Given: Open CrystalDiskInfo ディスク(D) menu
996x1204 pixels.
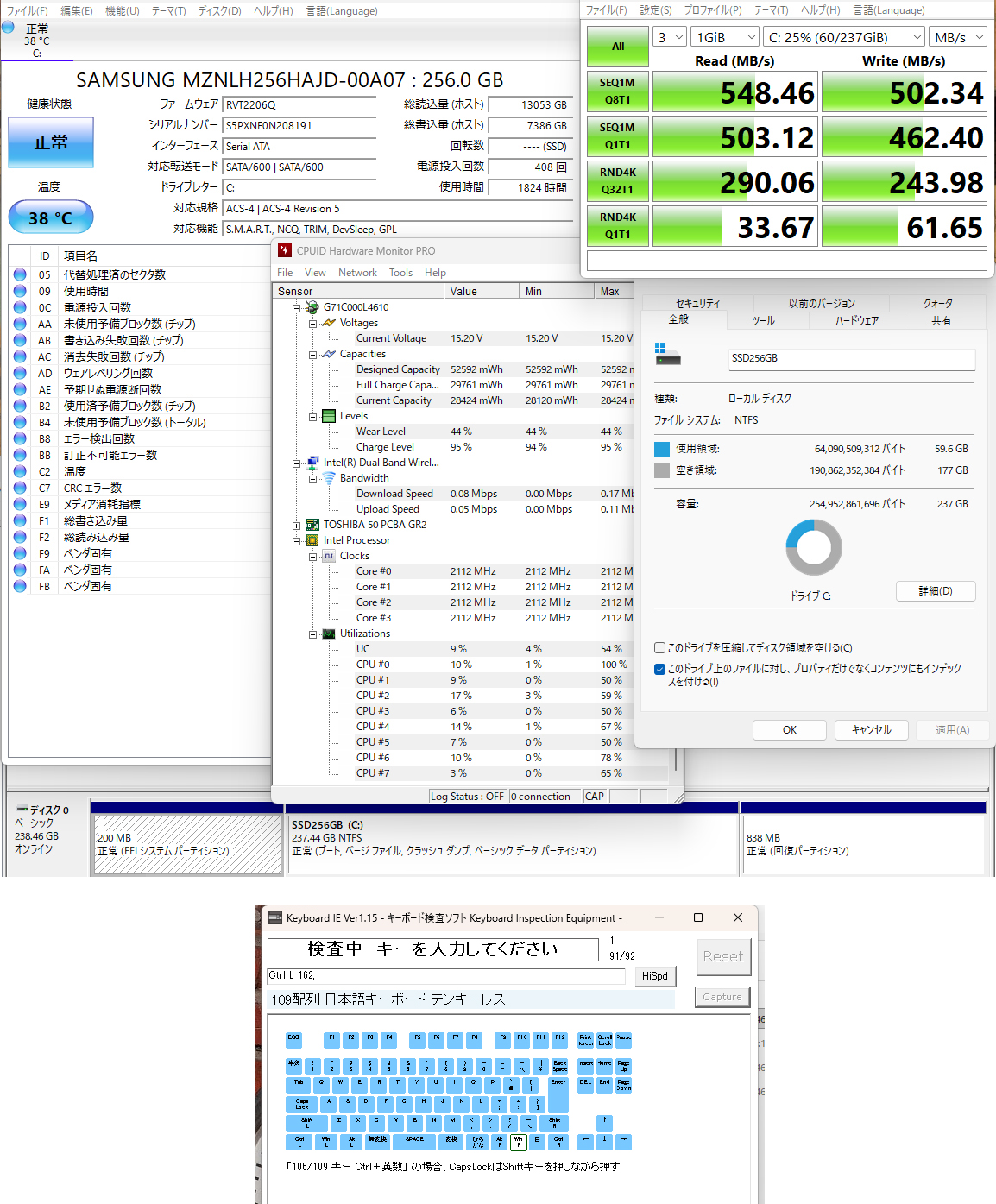Looking at the screenshot, I should pos(219,11).
